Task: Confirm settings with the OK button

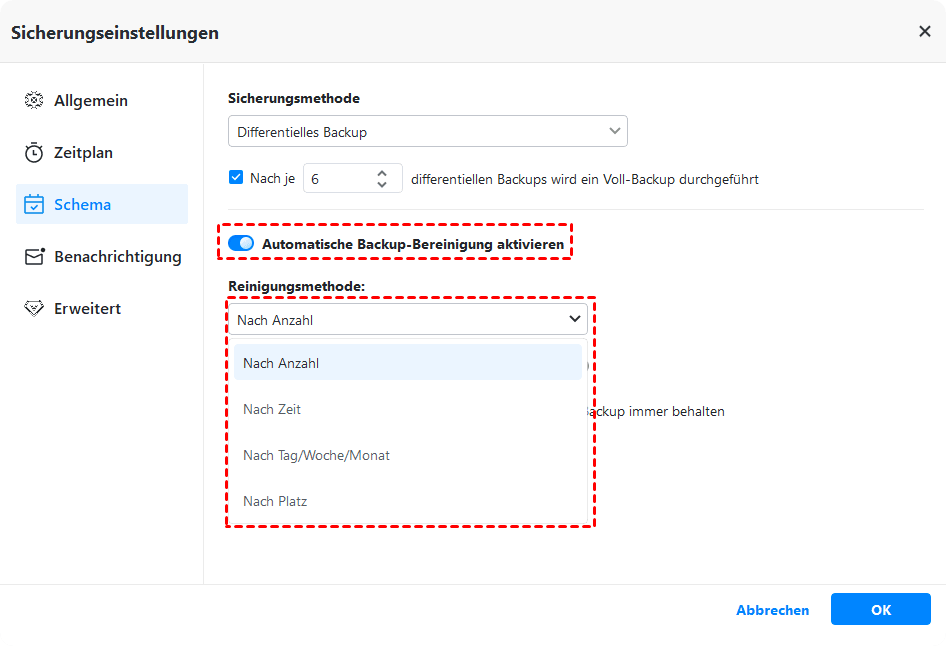Action: tap(880, 610)
